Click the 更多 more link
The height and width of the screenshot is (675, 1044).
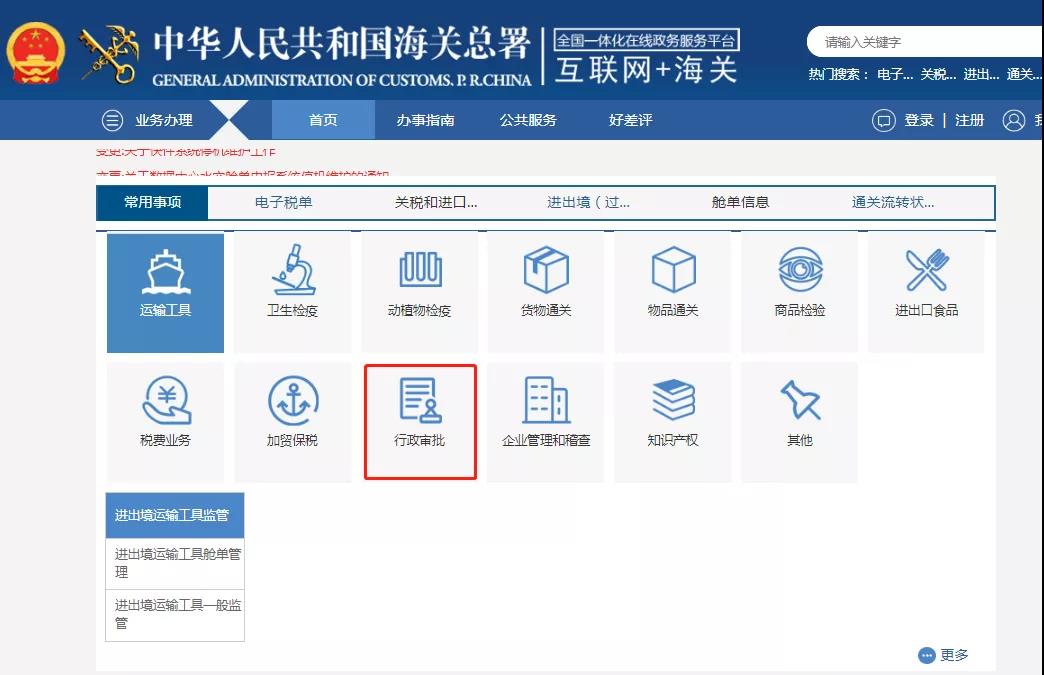pos(944,655)
